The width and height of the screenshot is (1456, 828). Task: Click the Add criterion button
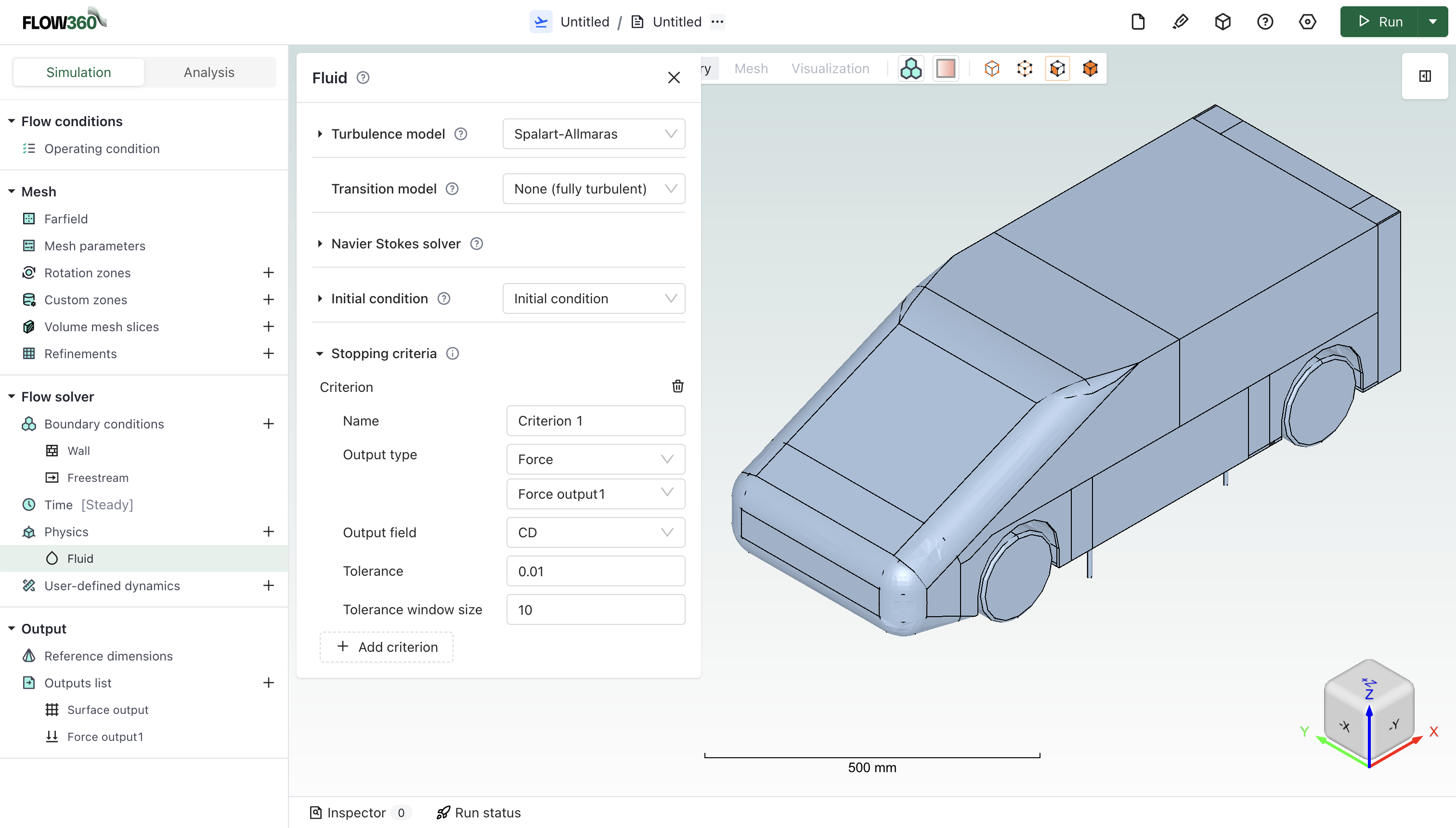point(387,647)
